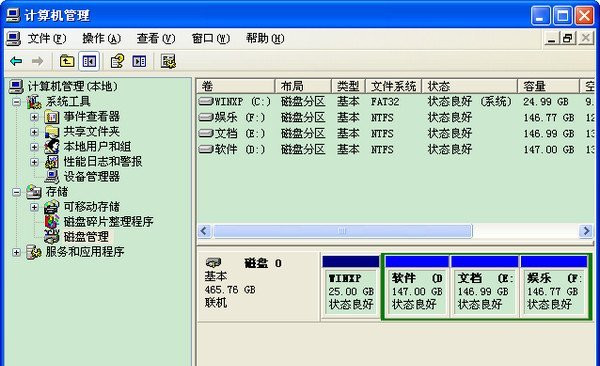The image size is (600, 366).
Task: Open the 操作(A) menu
Action: coord(101,39)
